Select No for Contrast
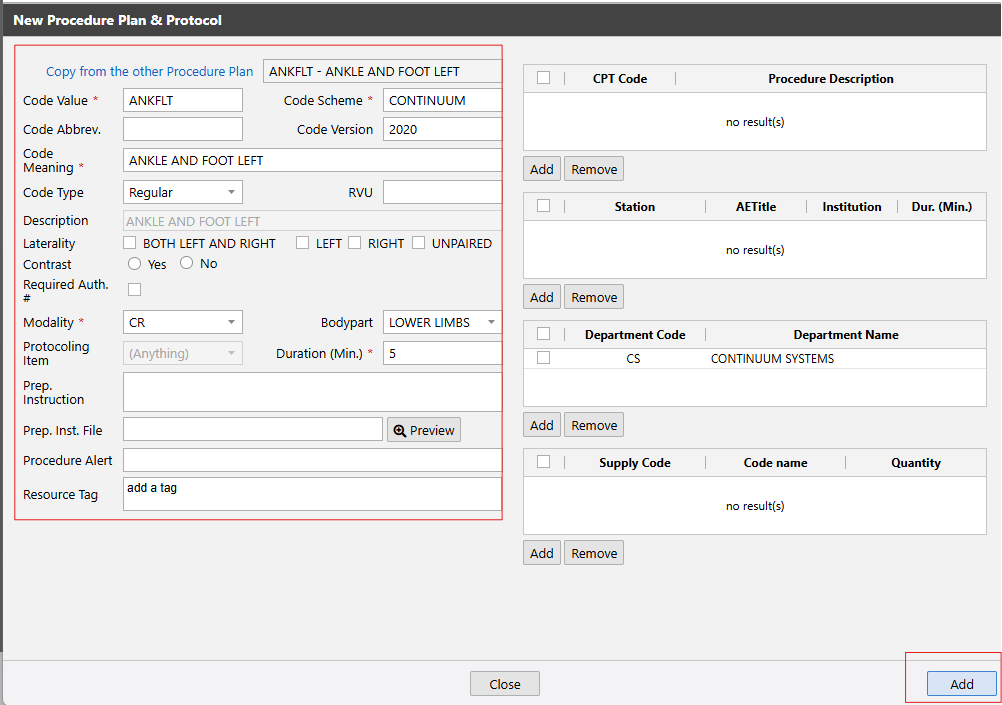Viewport: 1002px width, 705px height. pyautogui.click(x=186, y=263)
